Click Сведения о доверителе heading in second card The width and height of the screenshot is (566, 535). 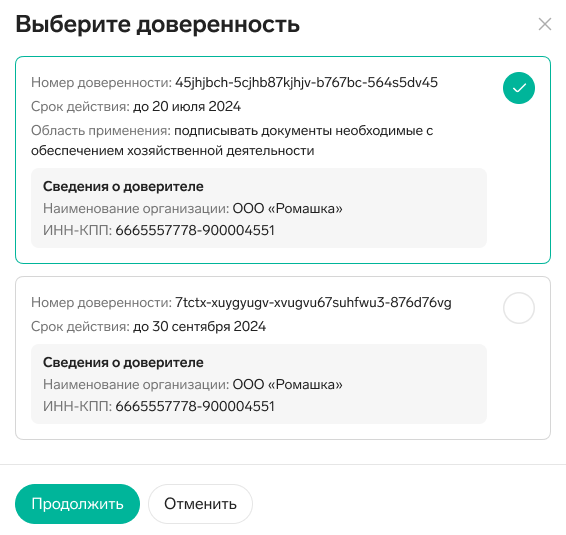[123, 362]
